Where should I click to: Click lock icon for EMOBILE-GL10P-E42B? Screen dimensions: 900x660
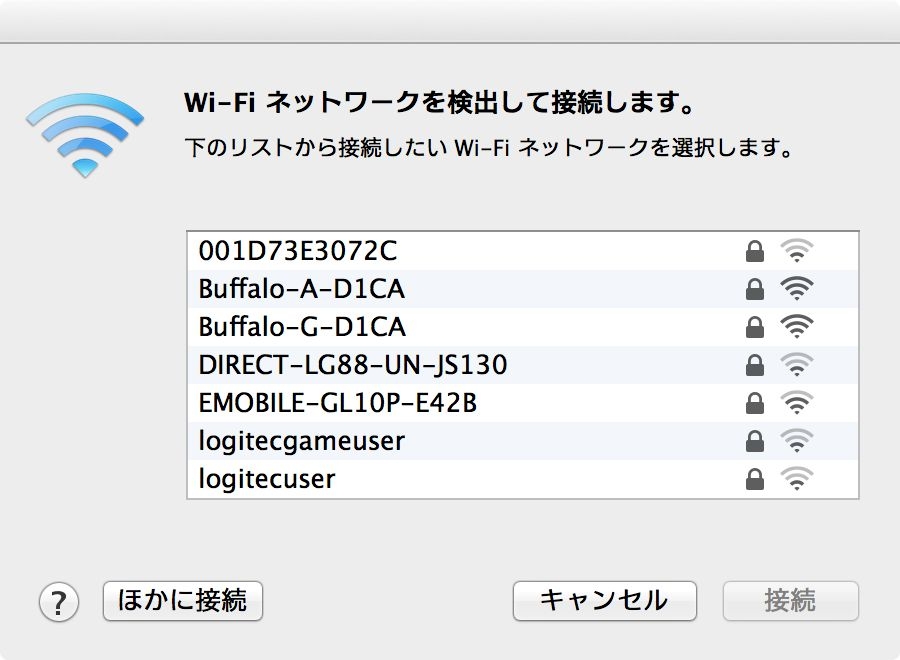coord(755,403)
